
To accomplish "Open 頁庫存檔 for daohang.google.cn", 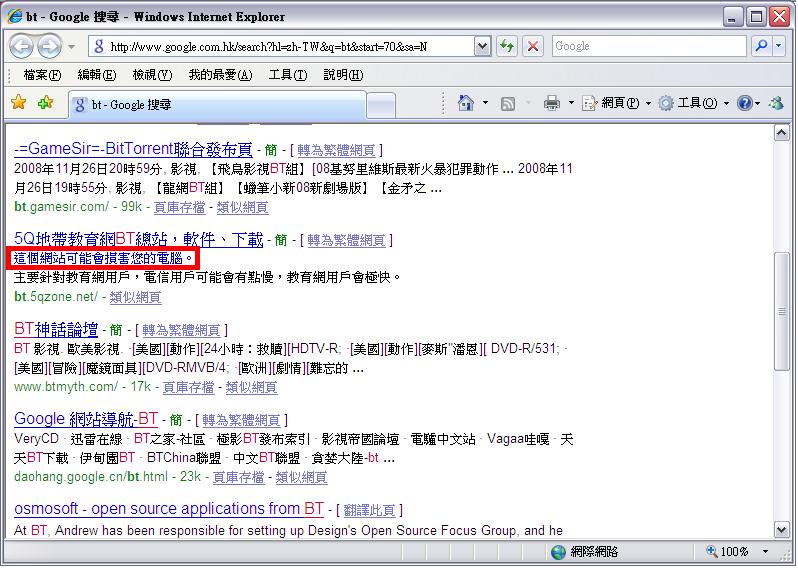I will coord(238,477).
